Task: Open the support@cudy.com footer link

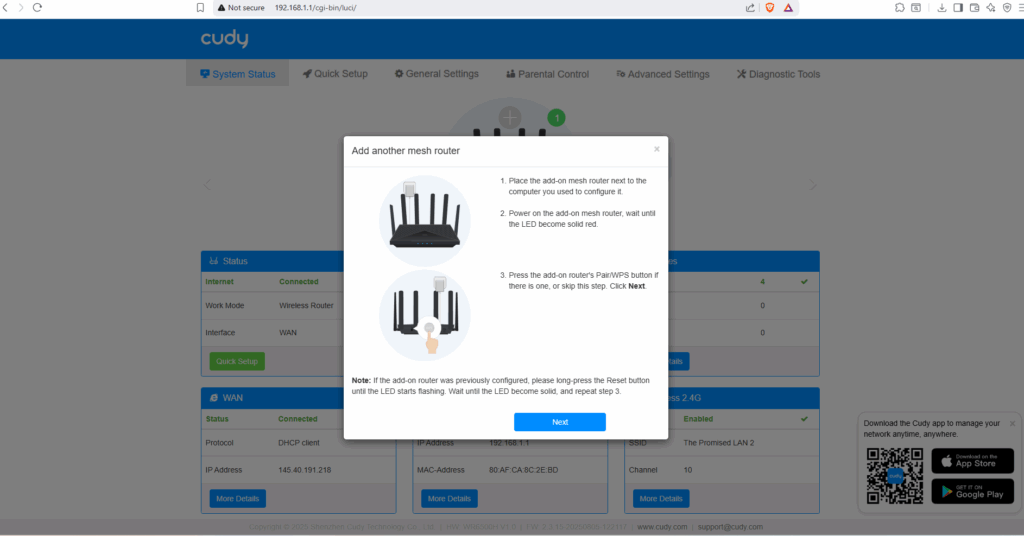Action: point(730,527)
